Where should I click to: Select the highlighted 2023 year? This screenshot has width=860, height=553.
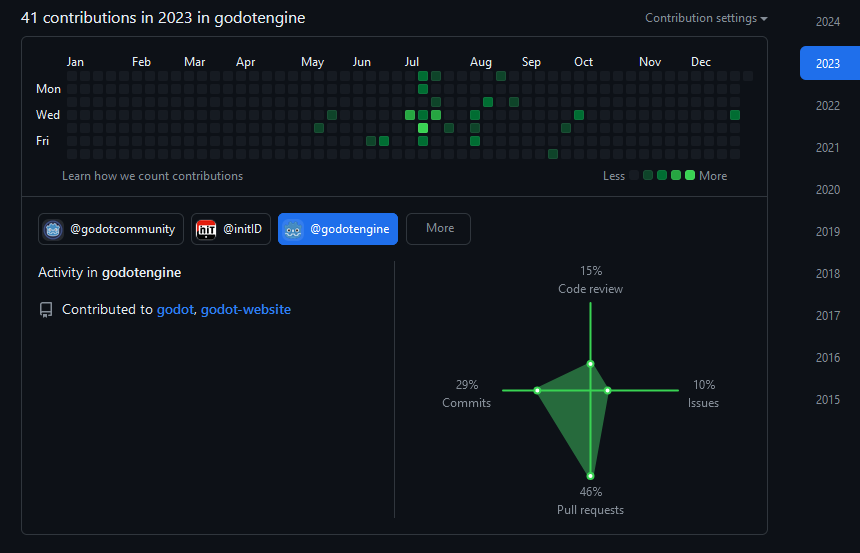(x=830, y=63)
